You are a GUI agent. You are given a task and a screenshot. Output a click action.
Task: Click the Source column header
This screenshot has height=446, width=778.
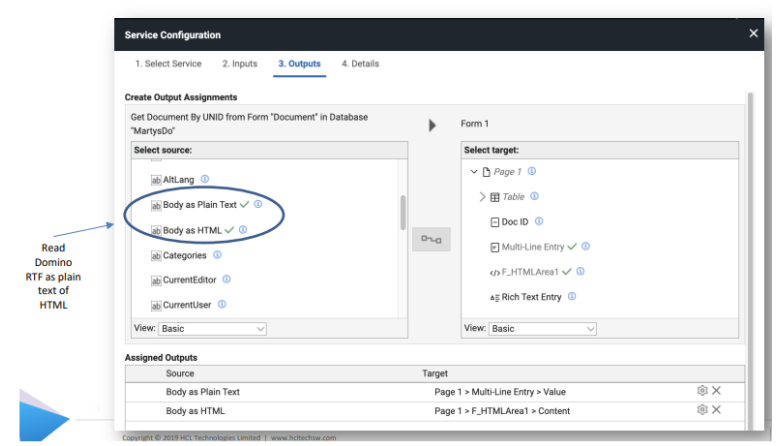click(180, 373)
